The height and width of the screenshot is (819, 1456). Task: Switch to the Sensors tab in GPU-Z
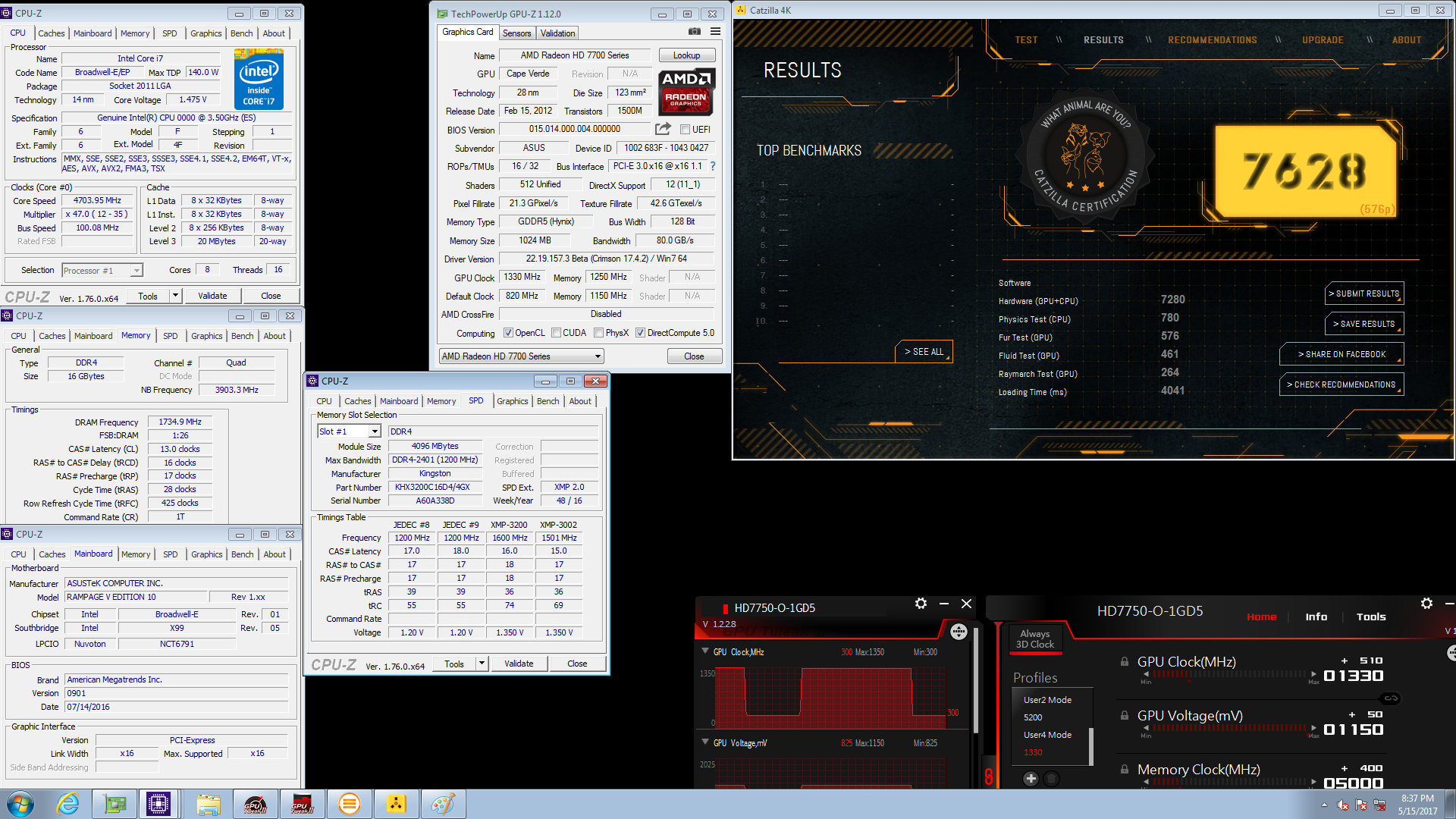pyautogui.click(x=516, y=33)
